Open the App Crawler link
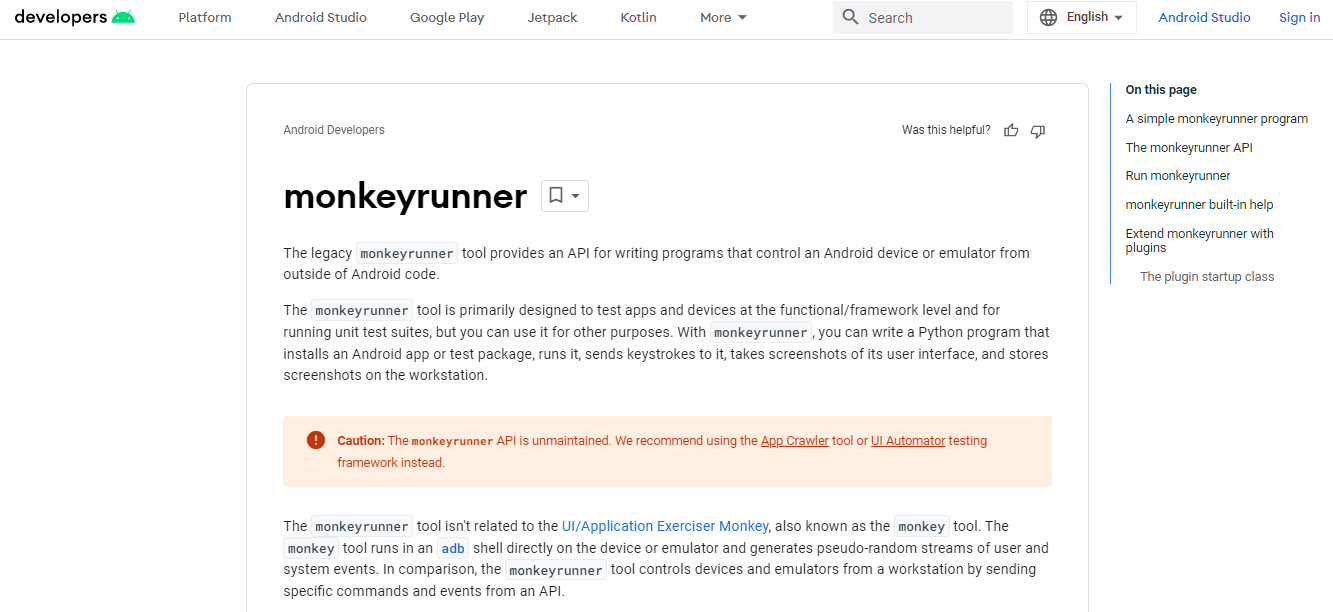This screenshot has width=1333, height=612. click(x=794, y=440)
